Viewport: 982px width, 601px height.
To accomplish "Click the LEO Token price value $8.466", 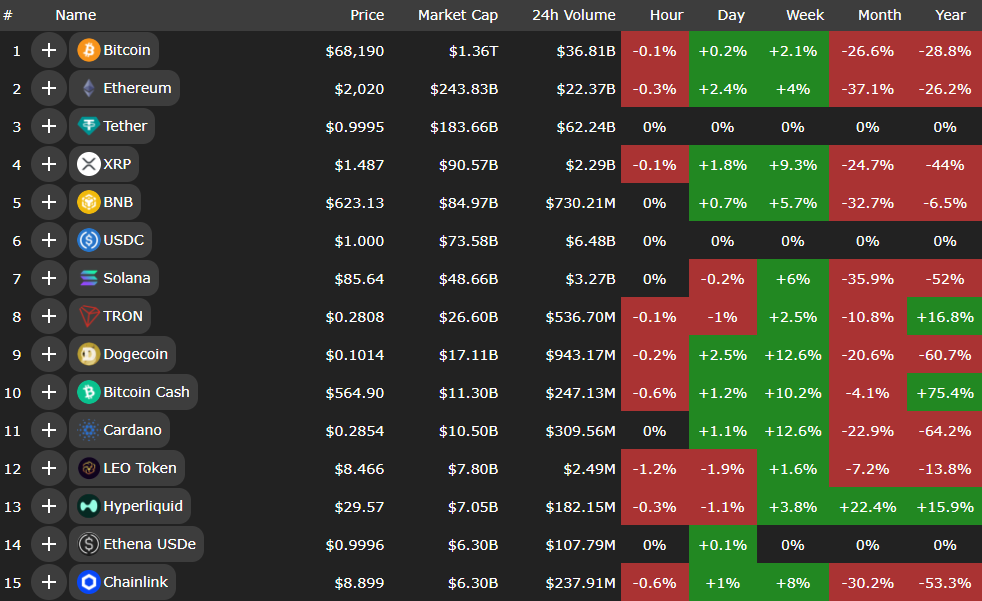I will (360, 468).
